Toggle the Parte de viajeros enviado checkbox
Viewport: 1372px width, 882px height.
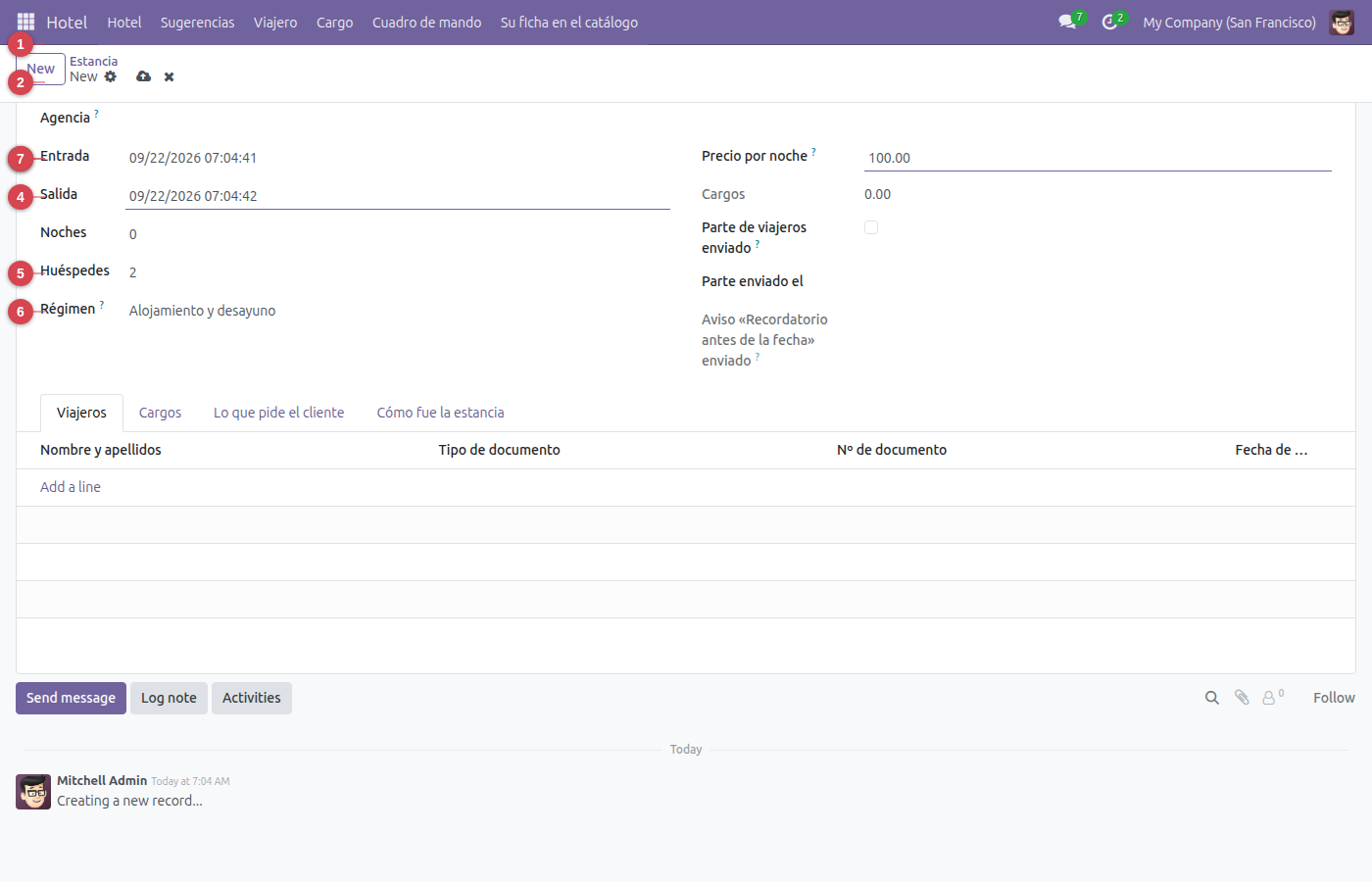pyautogui.click(x=871, y=227)
